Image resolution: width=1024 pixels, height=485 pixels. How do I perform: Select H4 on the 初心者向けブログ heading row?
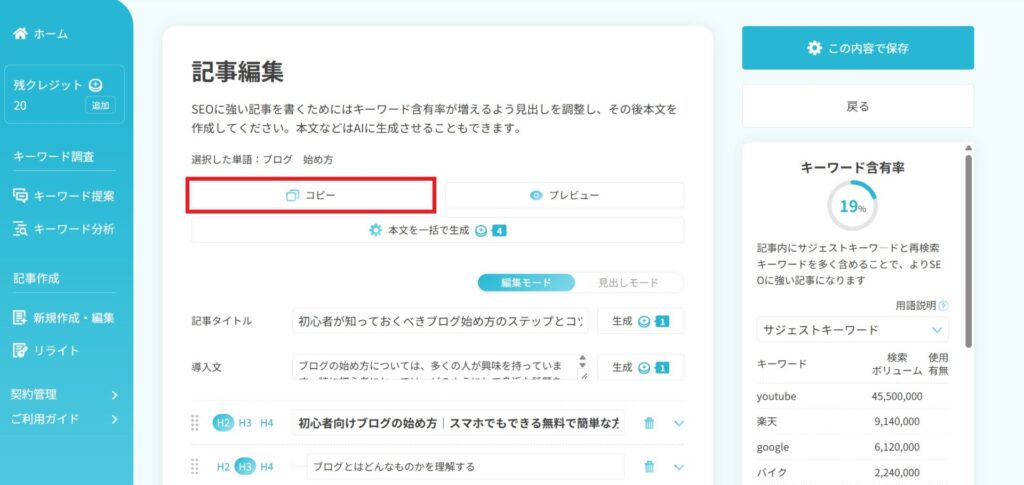click(x=266, y=423)
